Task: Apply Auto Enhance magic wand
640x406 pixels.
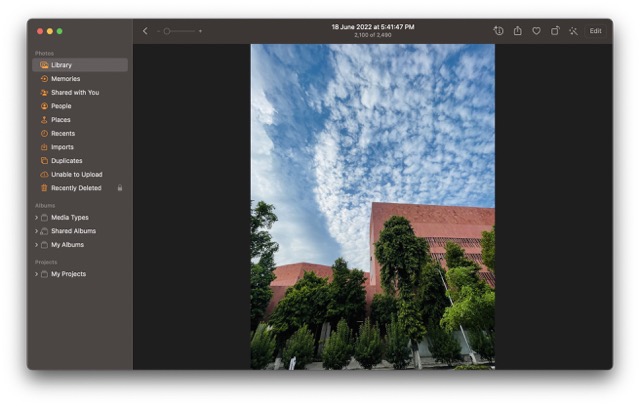Action: 573,31
